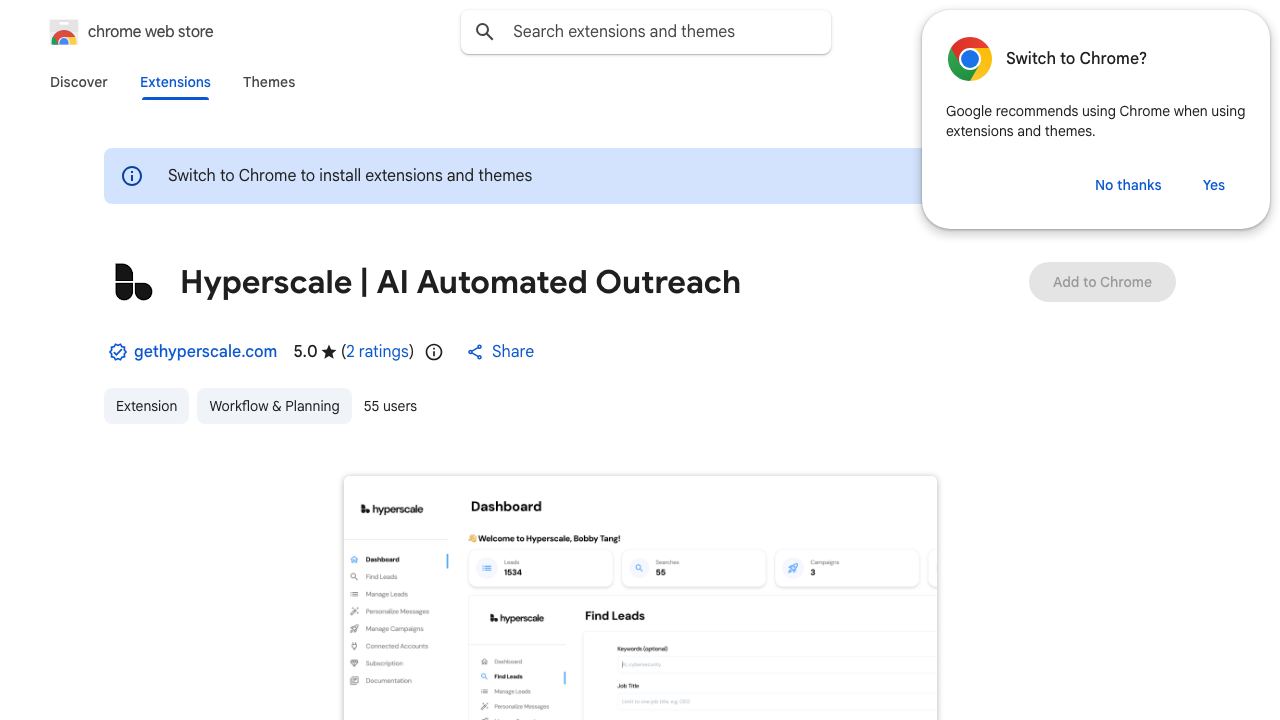Open the 2 ratings link
The width and height of the screenshot is (1280, 720).
click(378, 352)
